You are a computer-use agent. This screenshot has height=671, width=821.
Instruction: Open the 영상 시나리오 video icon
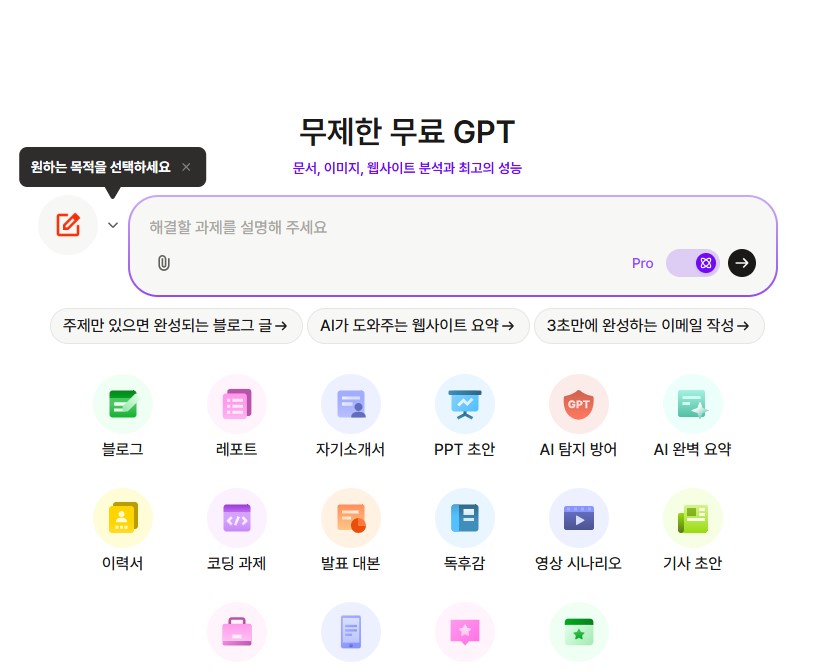[x=579, y=518]
